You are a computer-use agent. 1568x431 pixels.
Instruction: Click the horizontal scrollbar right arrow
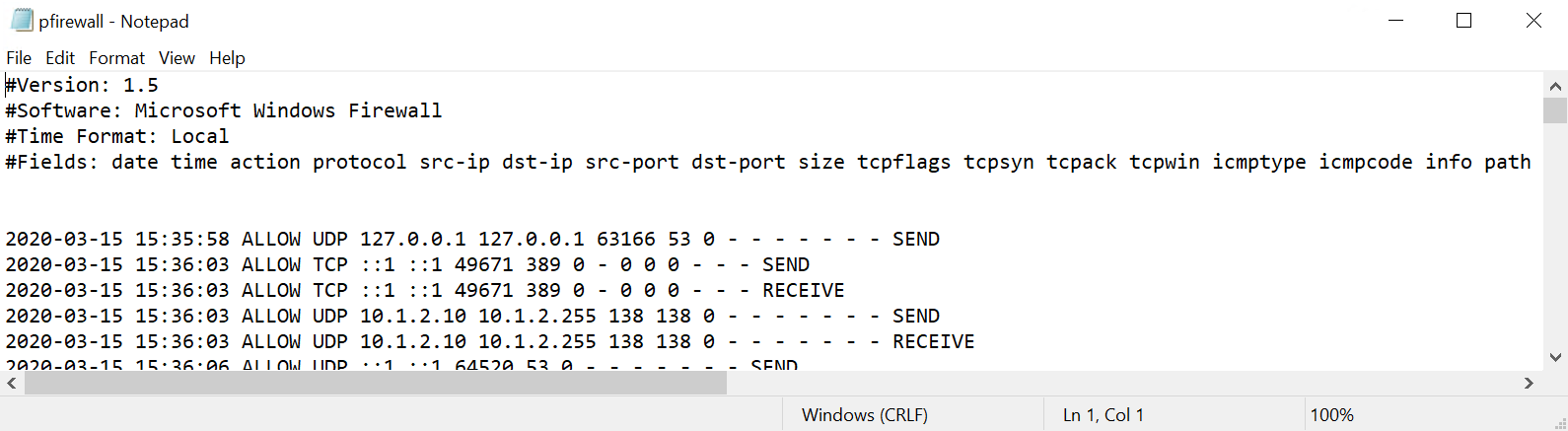pos(1530,384)
